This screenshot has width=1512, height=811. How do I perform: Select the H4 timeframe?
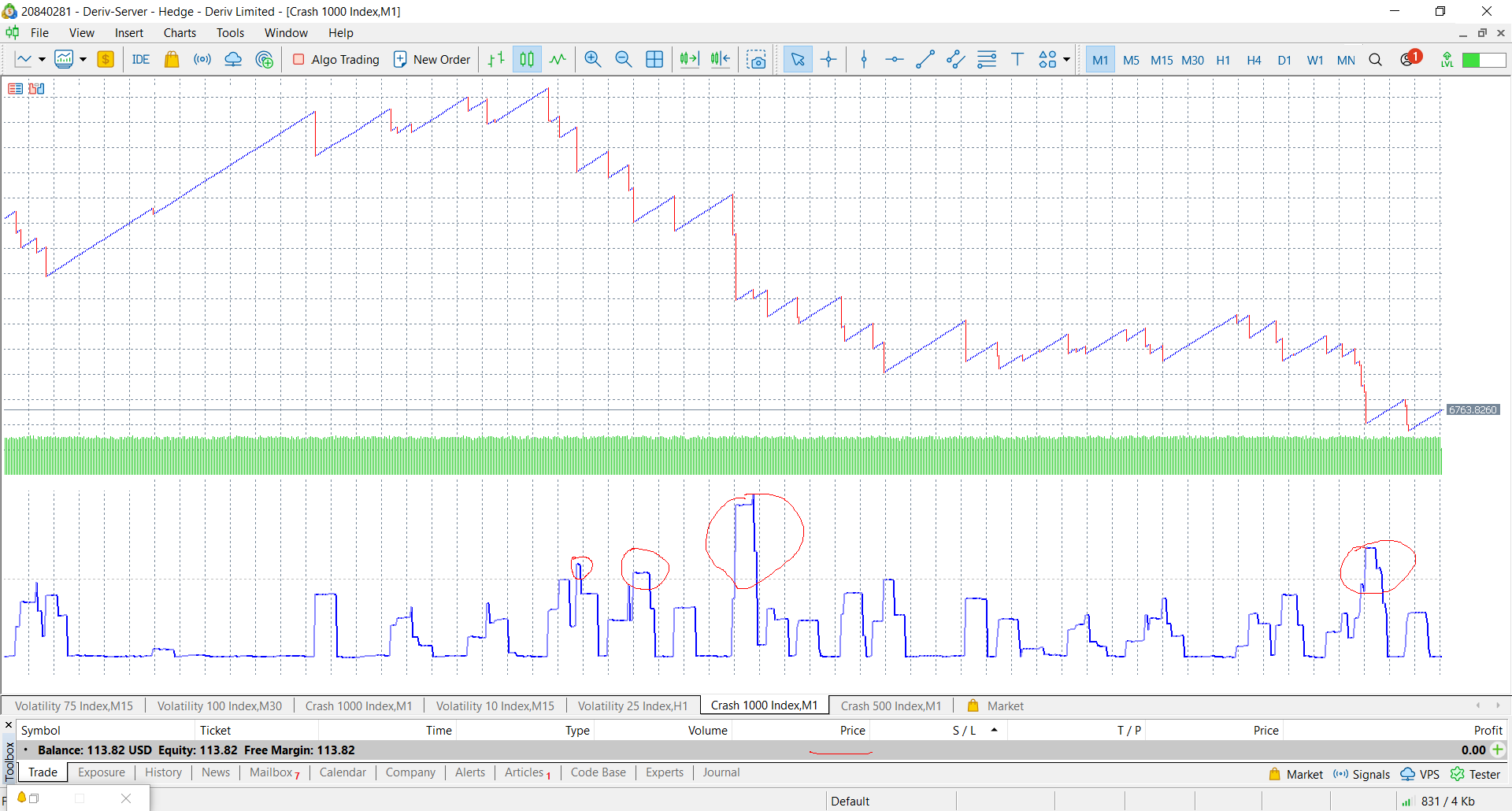[x=1254, y=60]
